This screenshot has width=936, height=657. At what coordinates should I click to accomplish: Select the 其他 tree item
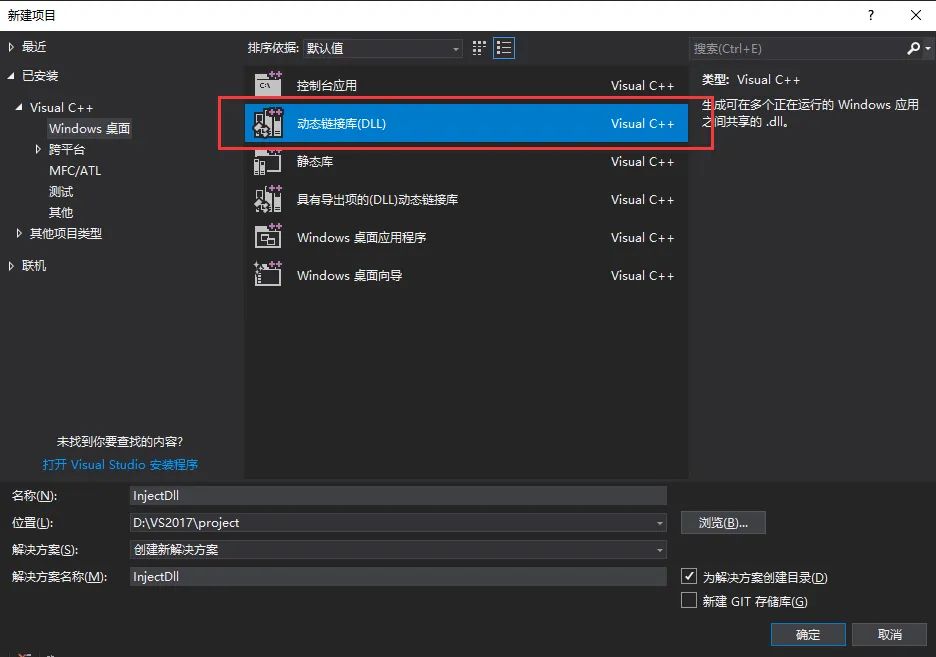(x=61, y=212)
